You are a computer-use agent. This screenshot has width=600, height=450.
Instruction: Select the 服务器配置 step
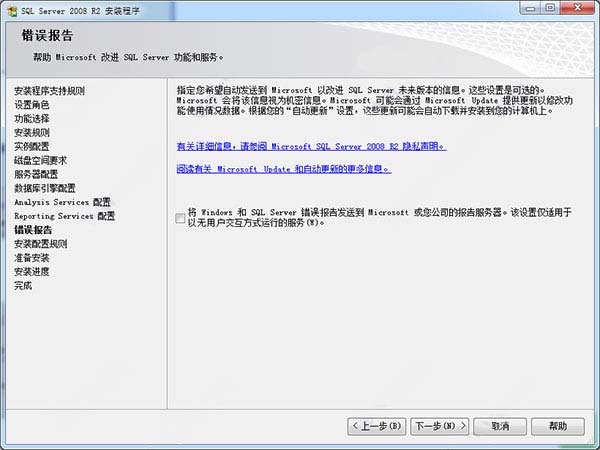pos(36,174)
